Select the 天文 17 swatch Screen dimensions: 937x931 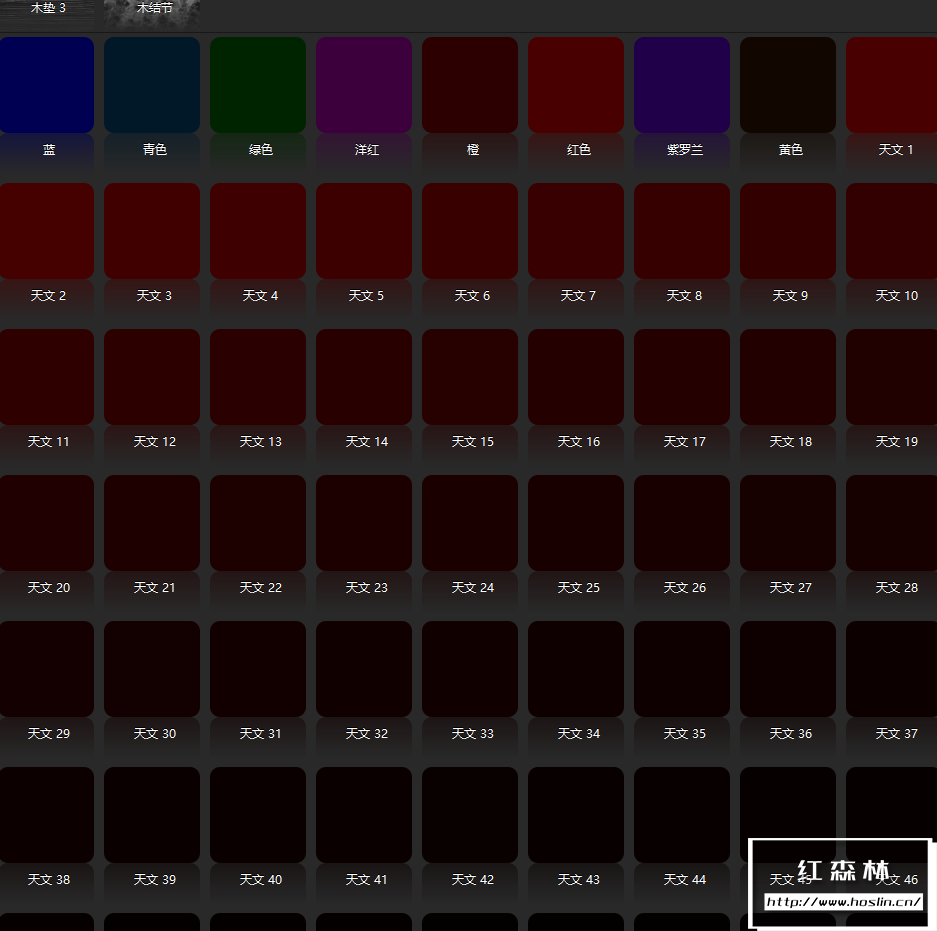(682, 376)
